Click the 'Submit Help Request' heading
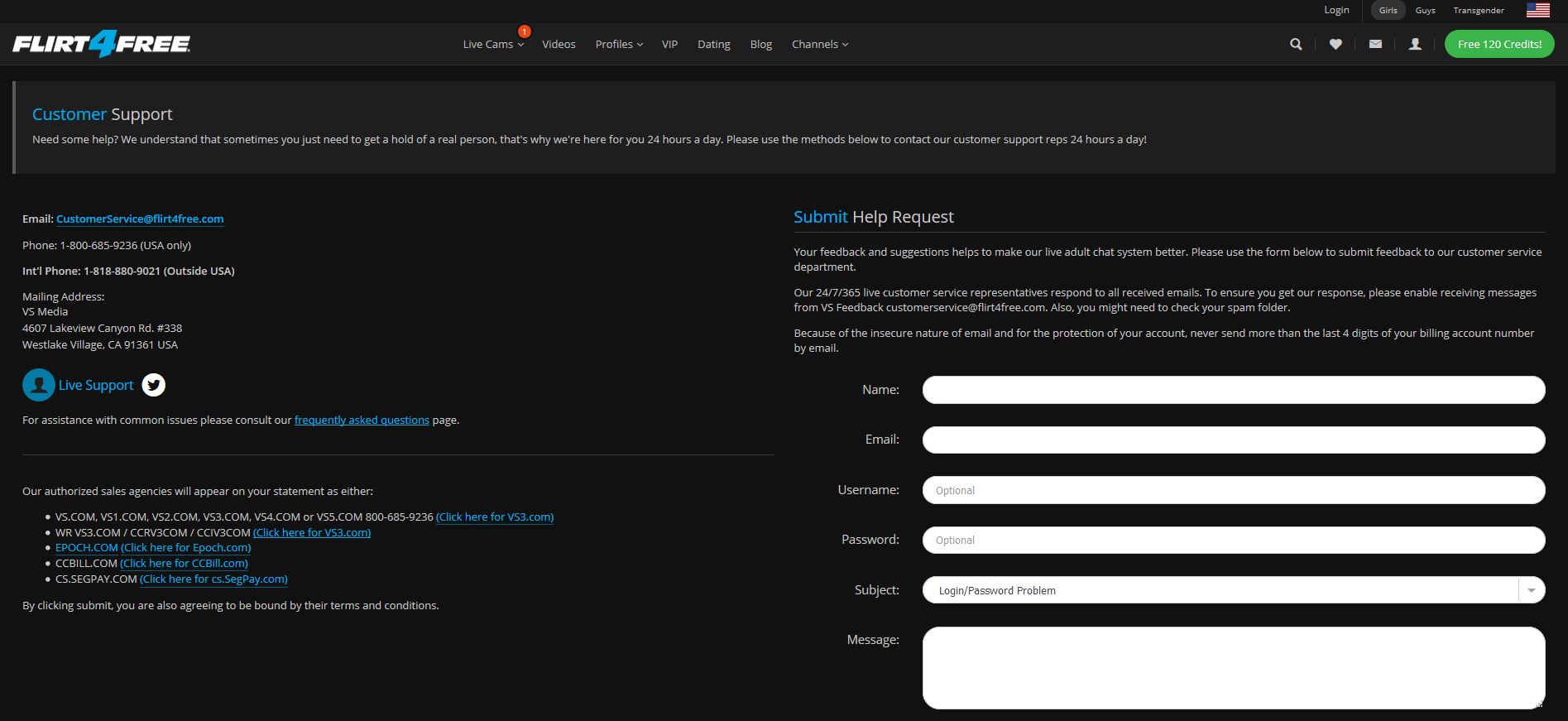 (874, 217)
